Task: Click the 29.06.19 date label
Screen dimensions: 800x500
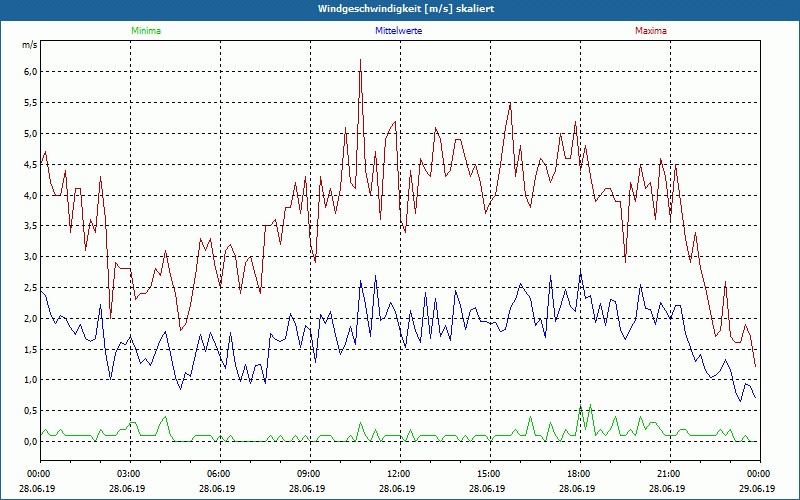Action: point(759,489)
